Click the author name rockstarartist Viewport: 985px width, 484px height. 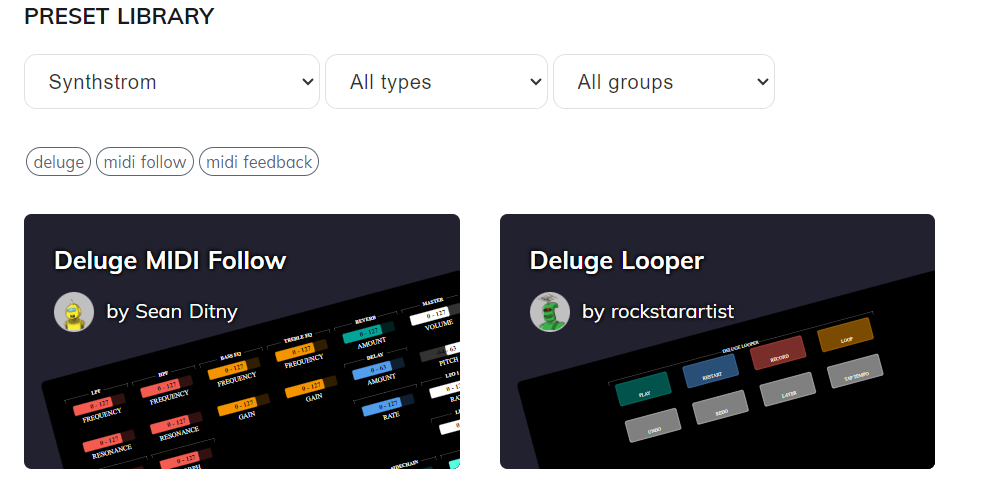(x=672, y=311)
